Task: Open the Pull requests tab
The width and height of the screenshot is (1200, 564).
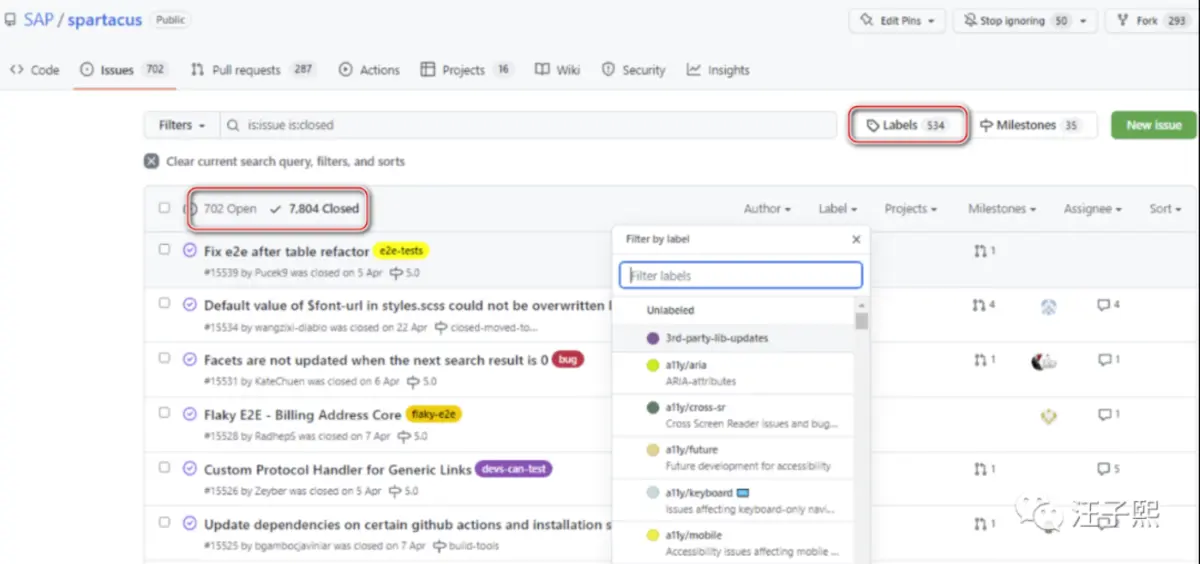Action: (x=252, y=70)
